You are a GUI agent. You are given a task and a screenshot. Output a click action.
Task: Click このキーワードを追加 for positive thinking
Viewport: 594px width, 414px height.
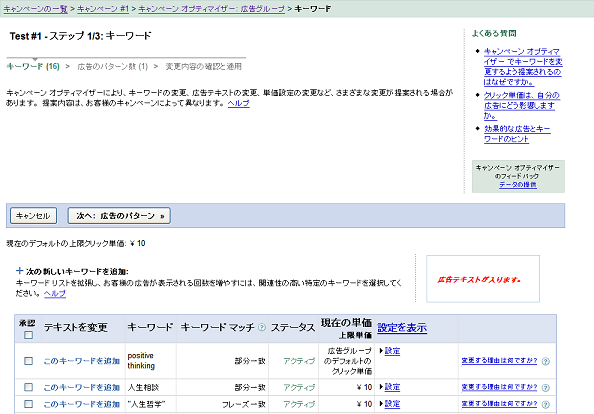pyautogui.click(x=82, y=361)
